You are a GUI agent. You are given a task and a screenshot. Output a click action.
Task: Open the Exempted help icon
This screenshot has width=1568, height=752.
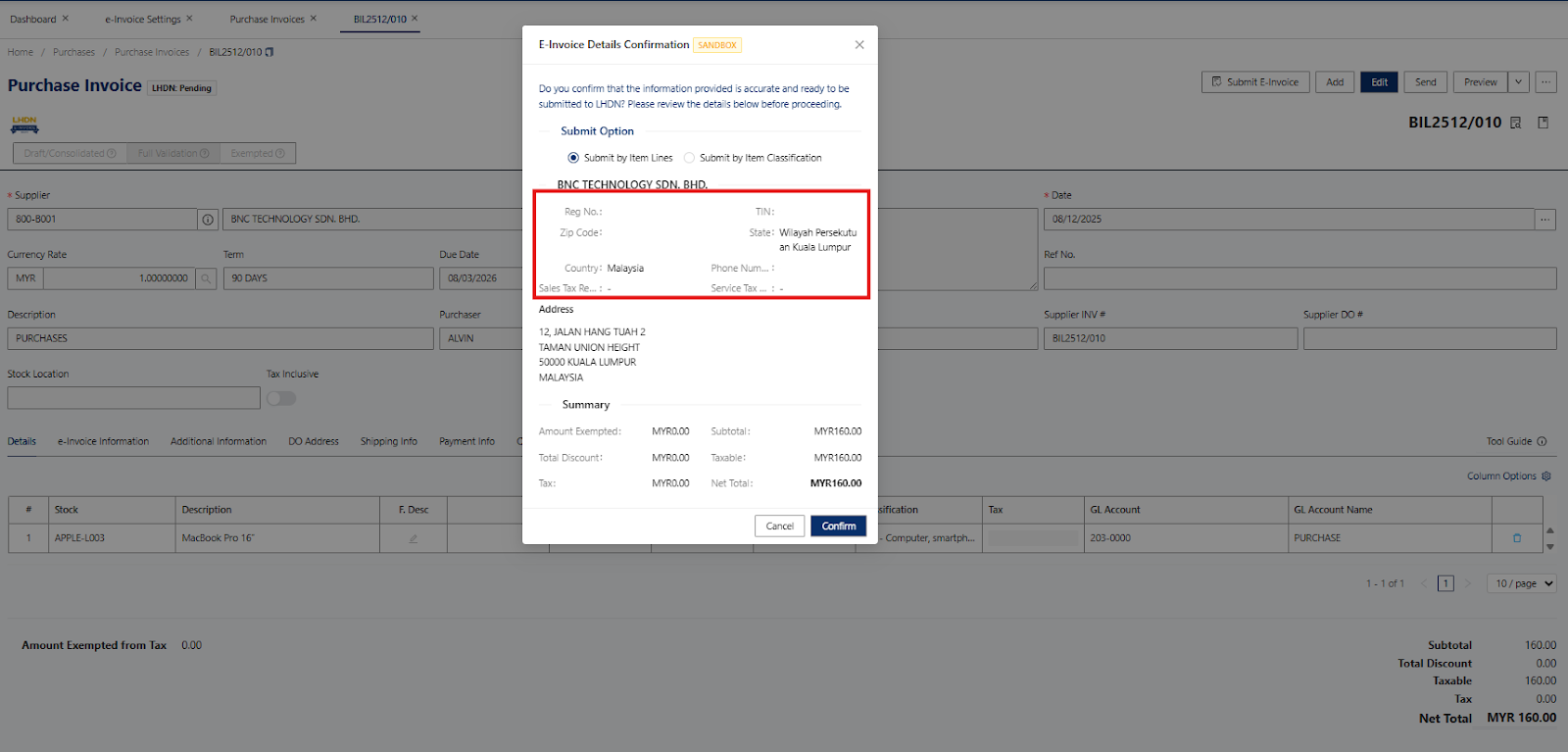point(280,154)
